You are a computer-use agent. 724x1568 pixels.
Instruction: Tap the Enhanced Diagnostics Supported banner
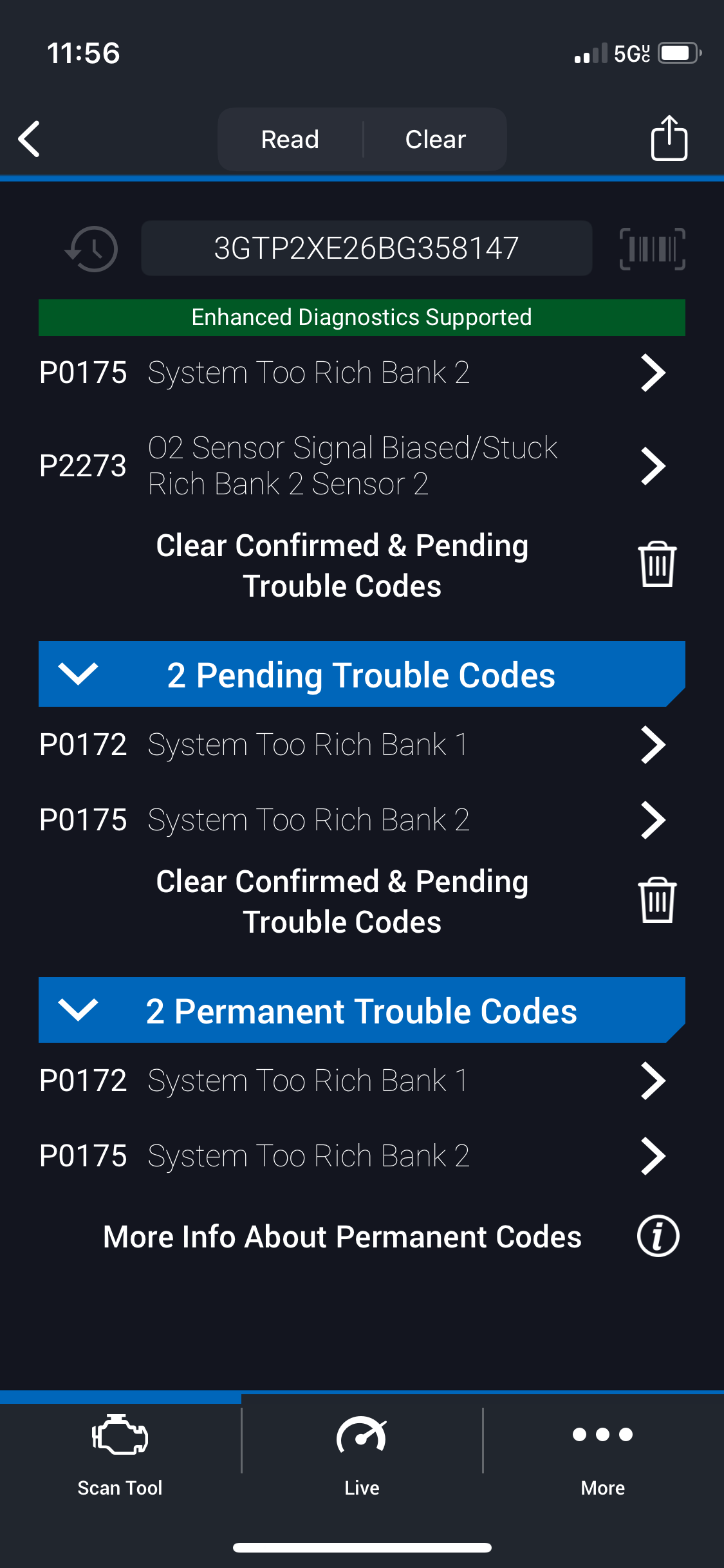(x=362, y=317)
